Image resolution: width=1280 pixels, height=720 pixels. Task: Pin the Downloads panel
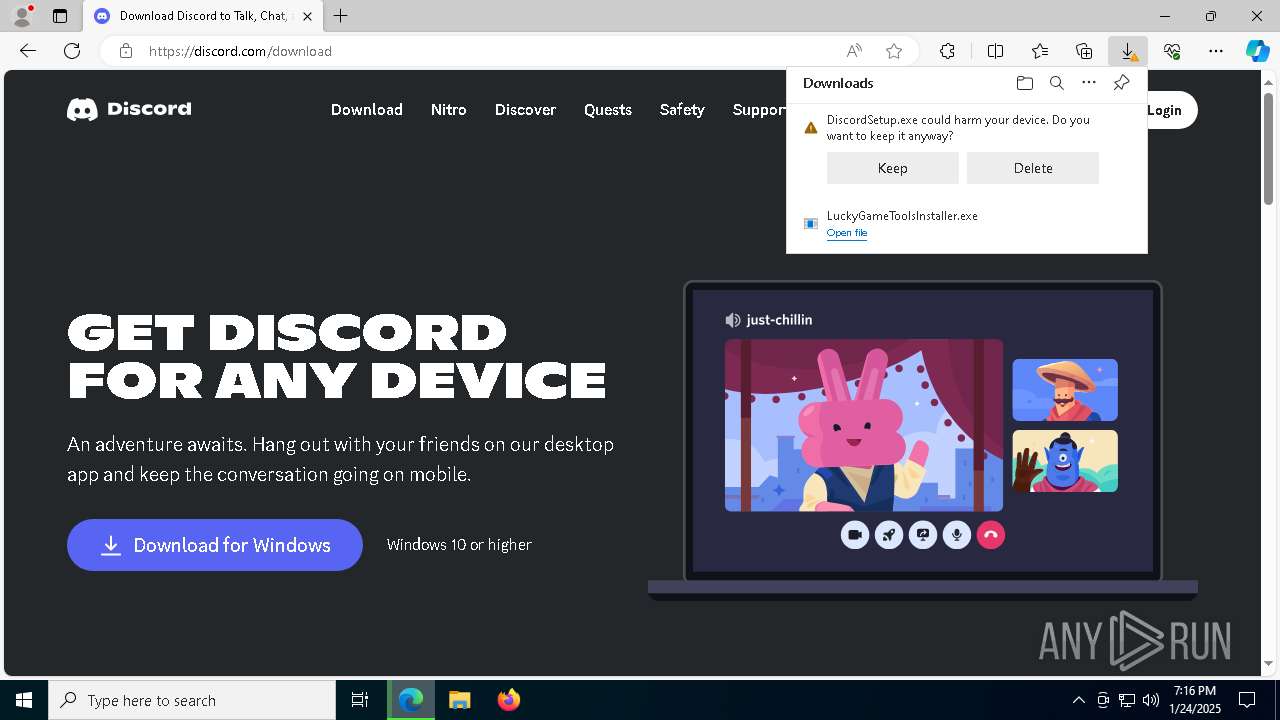1121,83
